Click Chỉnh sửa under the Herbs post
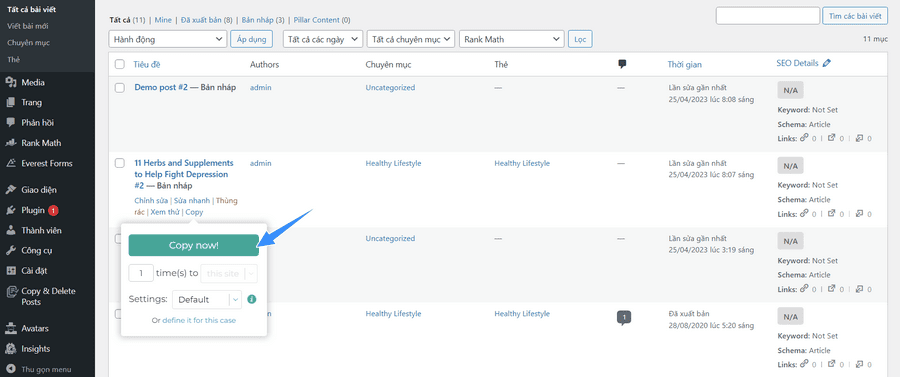Viewport: 900px width, 377px height. tap(151, 201)
